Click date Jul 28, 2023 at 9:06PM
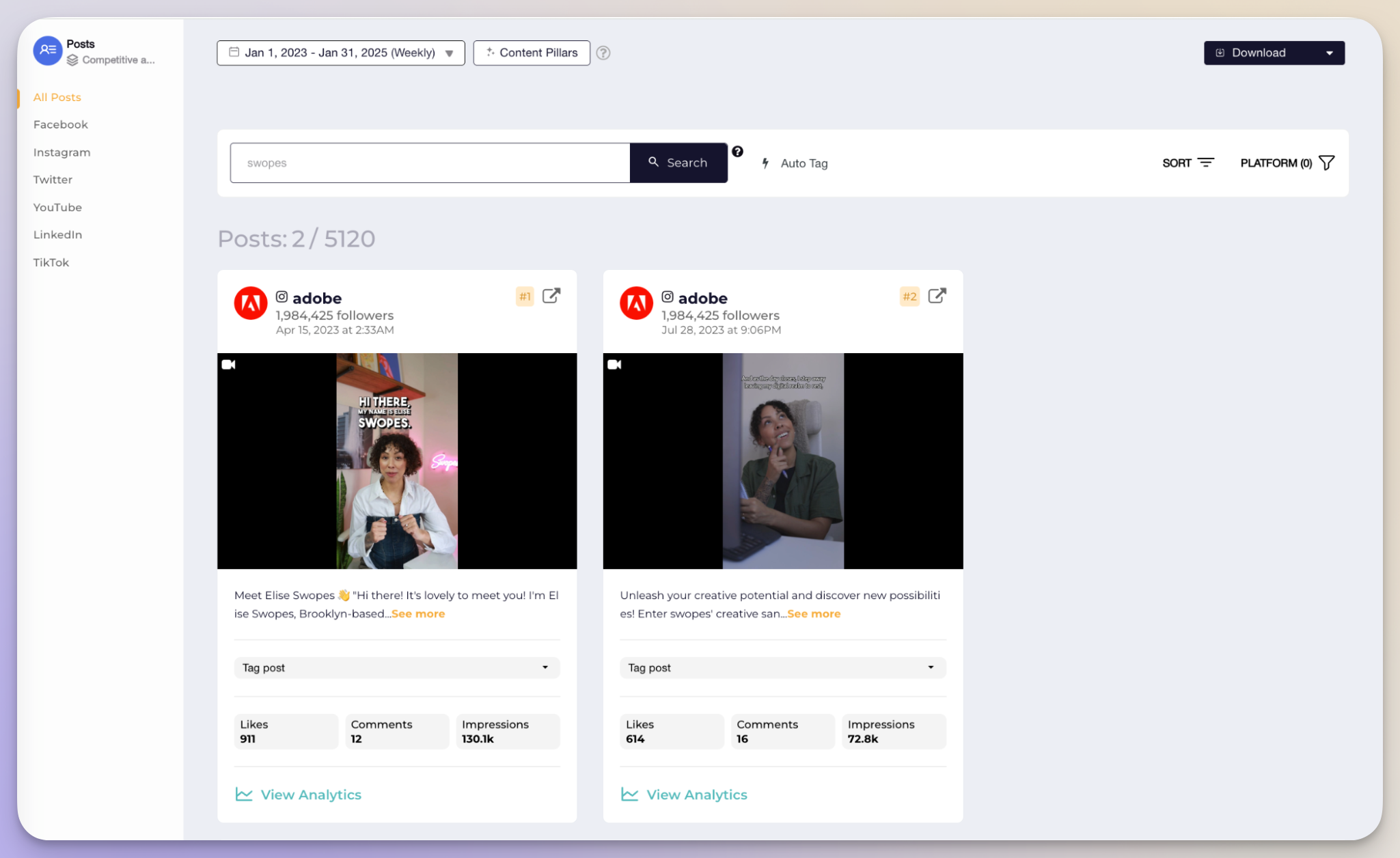 tap(721, 330)
